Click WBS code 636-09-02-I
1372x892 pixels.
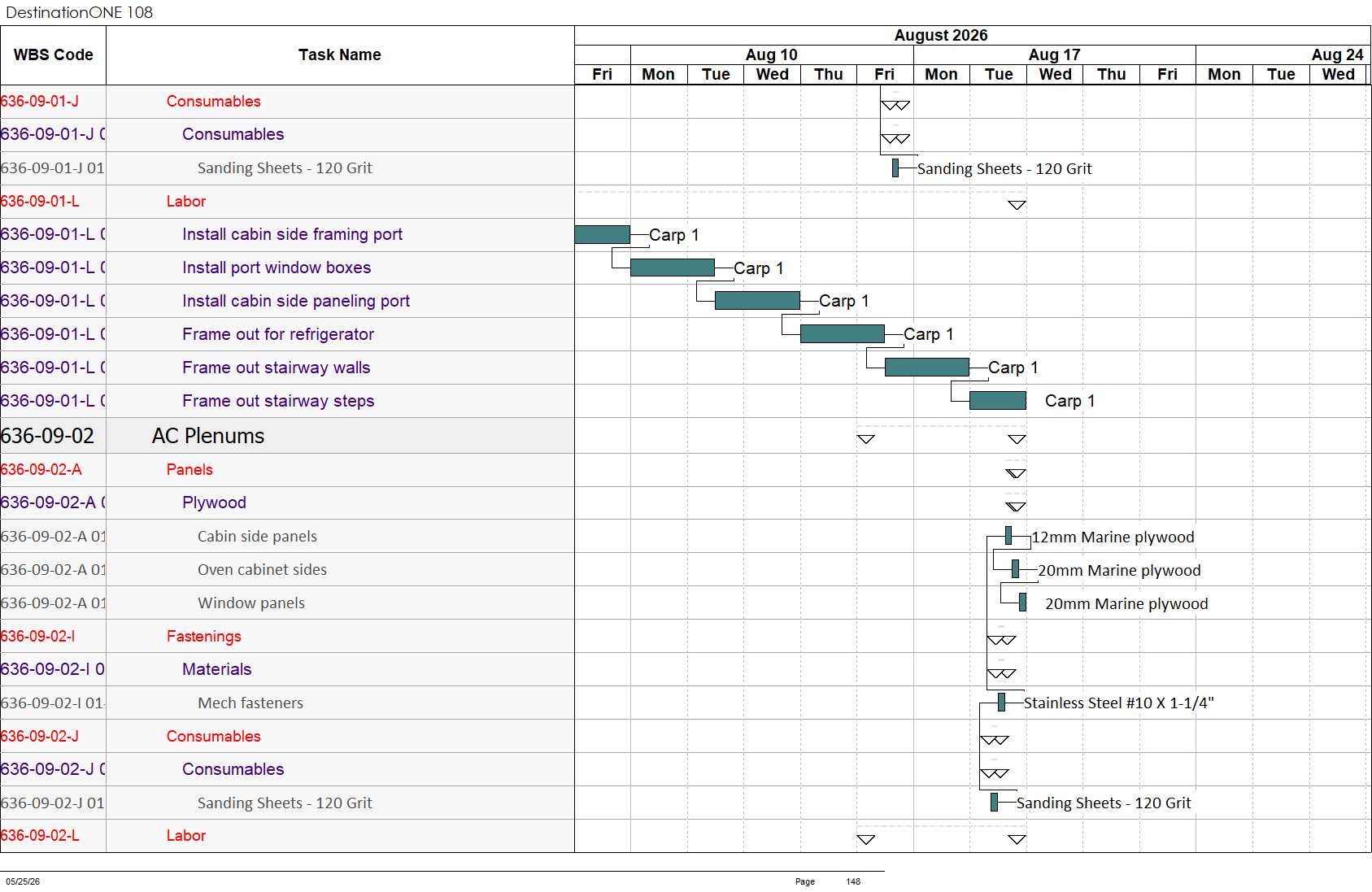click(37, 636)
